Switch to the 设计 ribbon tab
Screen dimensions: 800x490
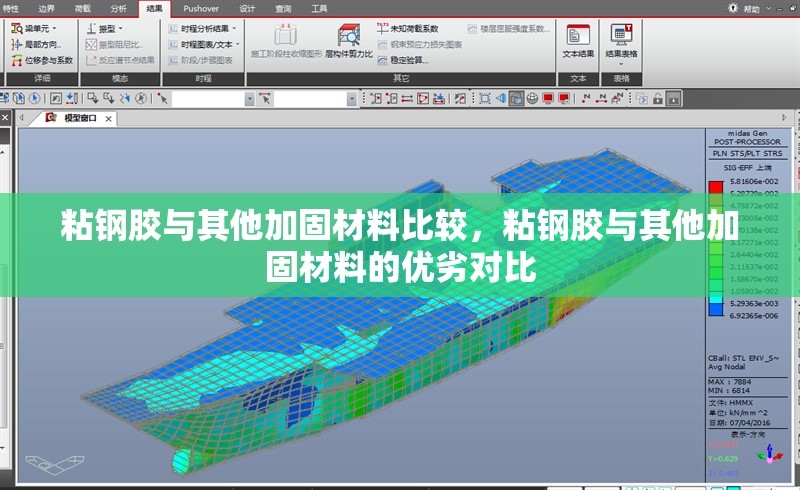click(247, 9)
